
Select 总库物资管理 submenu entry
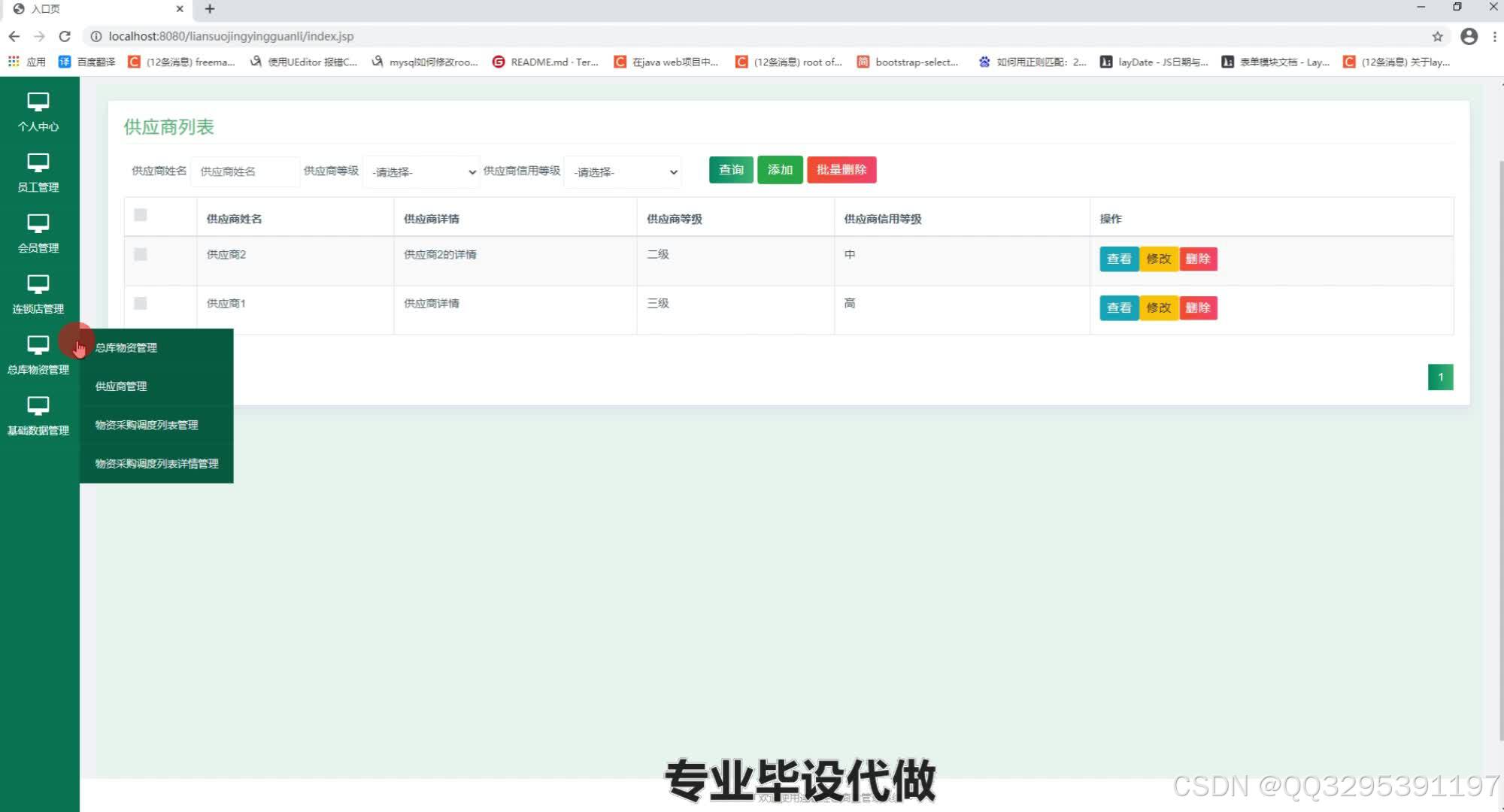156,347
